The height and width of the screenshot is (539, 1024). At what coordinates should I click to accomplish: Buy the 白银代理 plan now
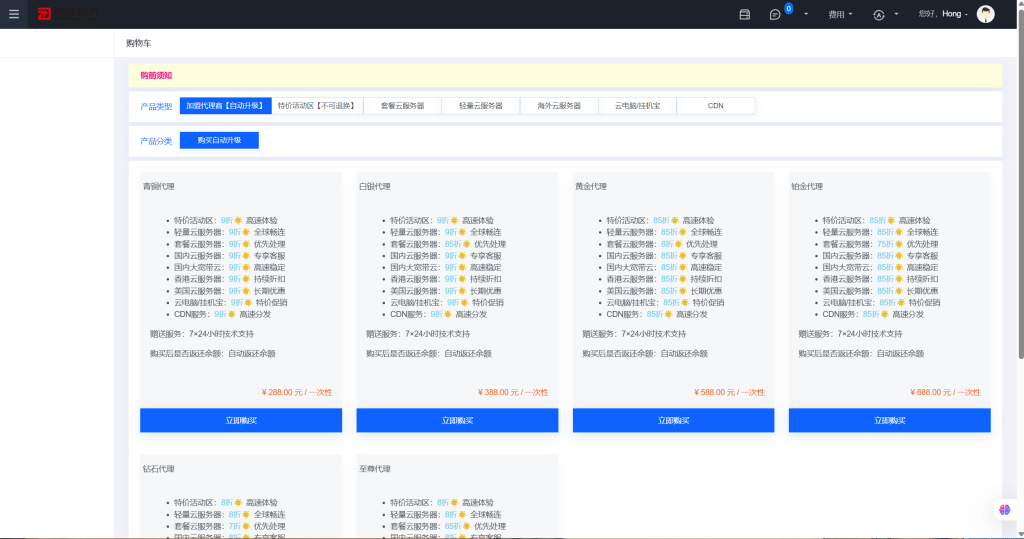pos(457,421)
